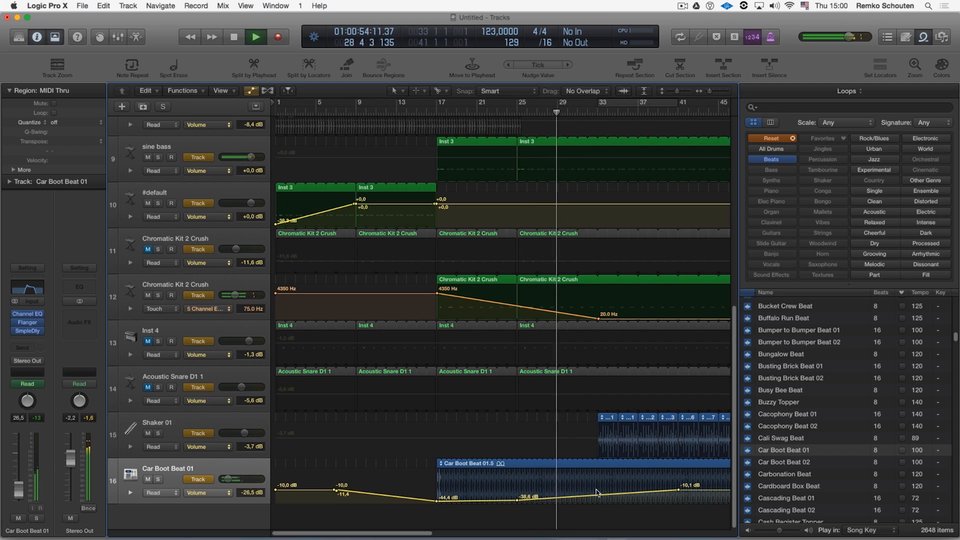Open the File menu
This screenshot has width=960, height=540.
pos(82,6)
